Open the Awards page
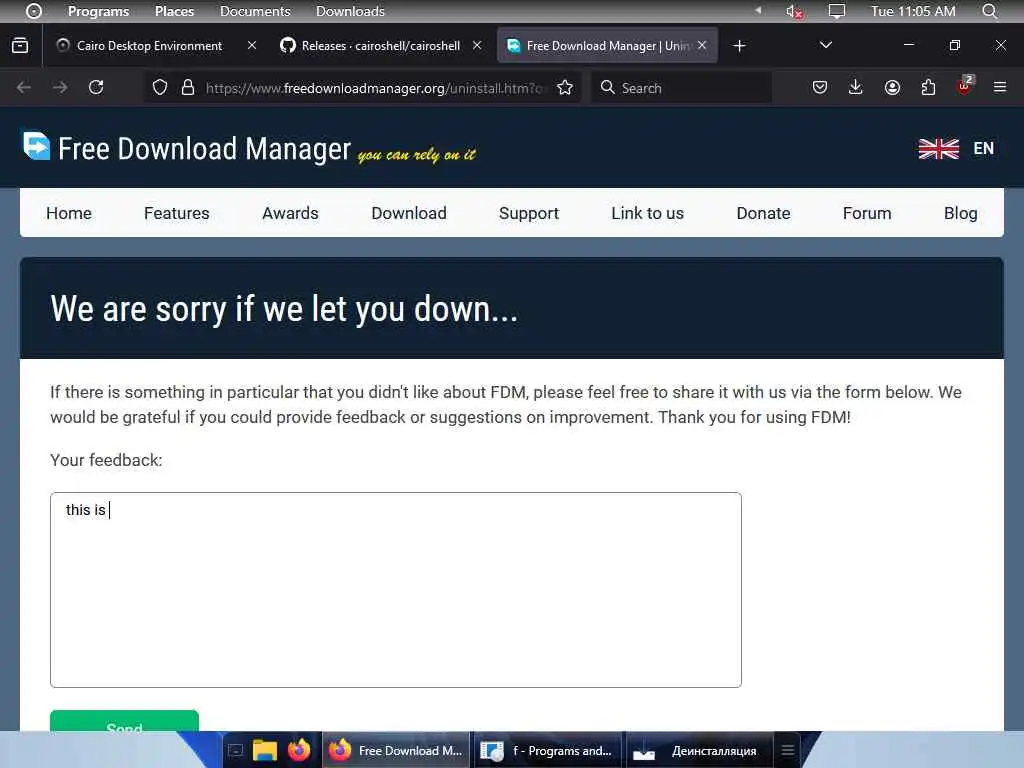Viewport: 1024px width, 768px height. coord(290,214)
